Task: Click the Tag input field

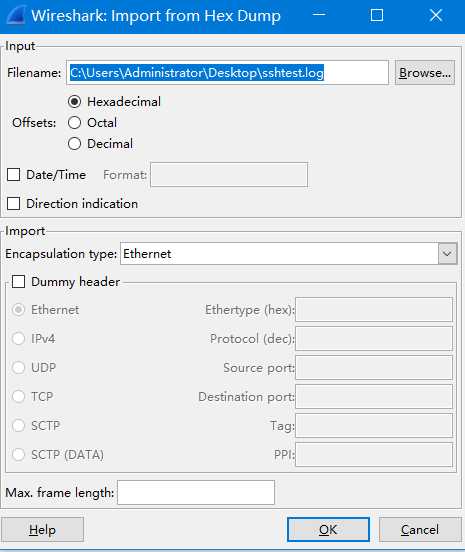Action: (374, 426)
